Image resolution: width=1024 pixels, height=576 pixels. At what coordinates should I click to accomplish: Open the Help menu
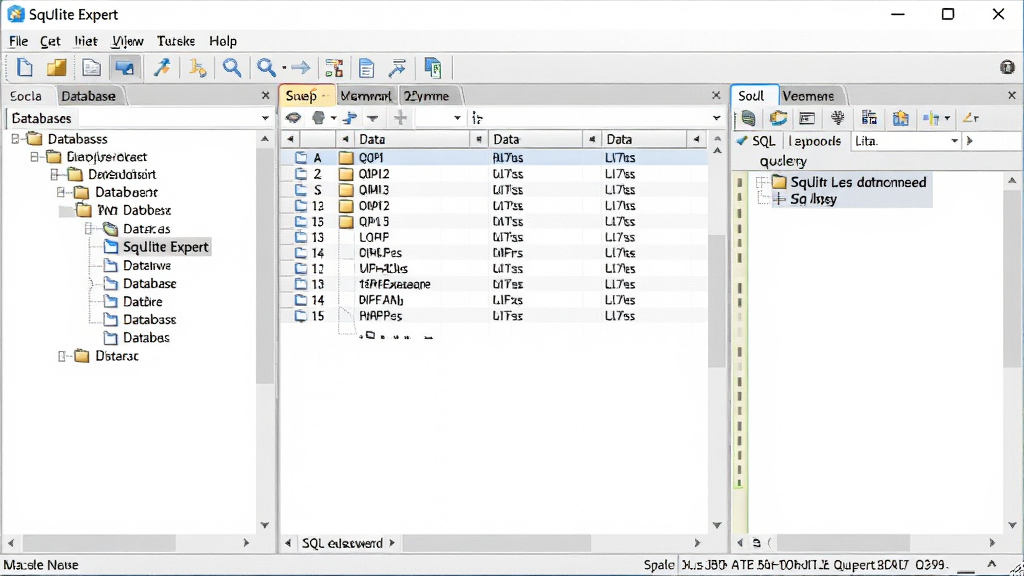coord(223,41)
